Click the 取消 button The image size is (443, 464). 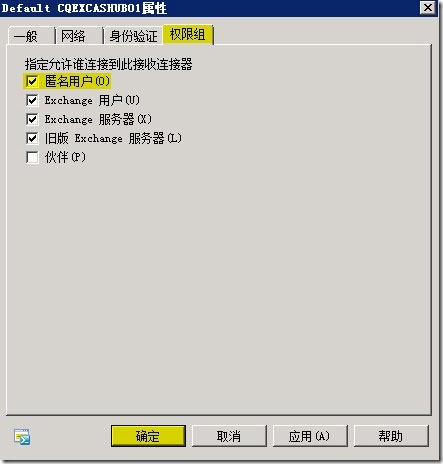tap(229, 436)
